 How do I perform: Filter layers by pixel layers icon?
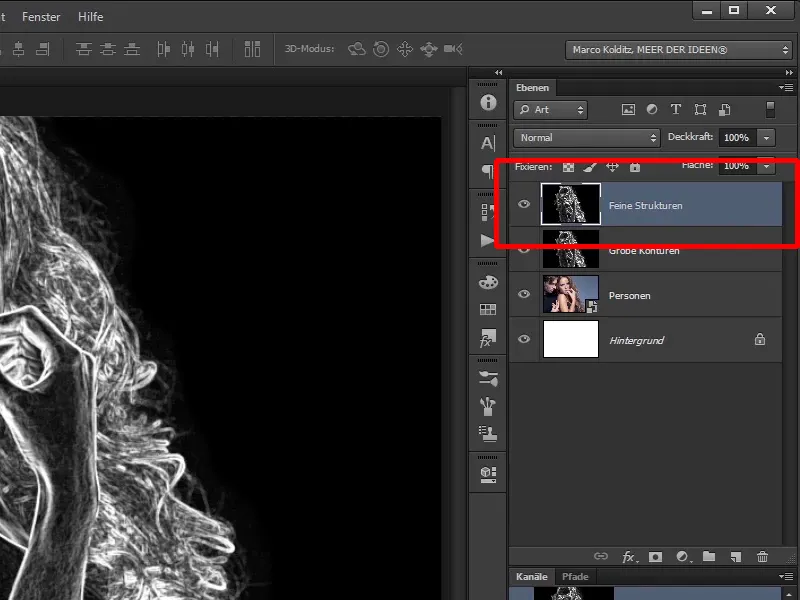[628, 109]
